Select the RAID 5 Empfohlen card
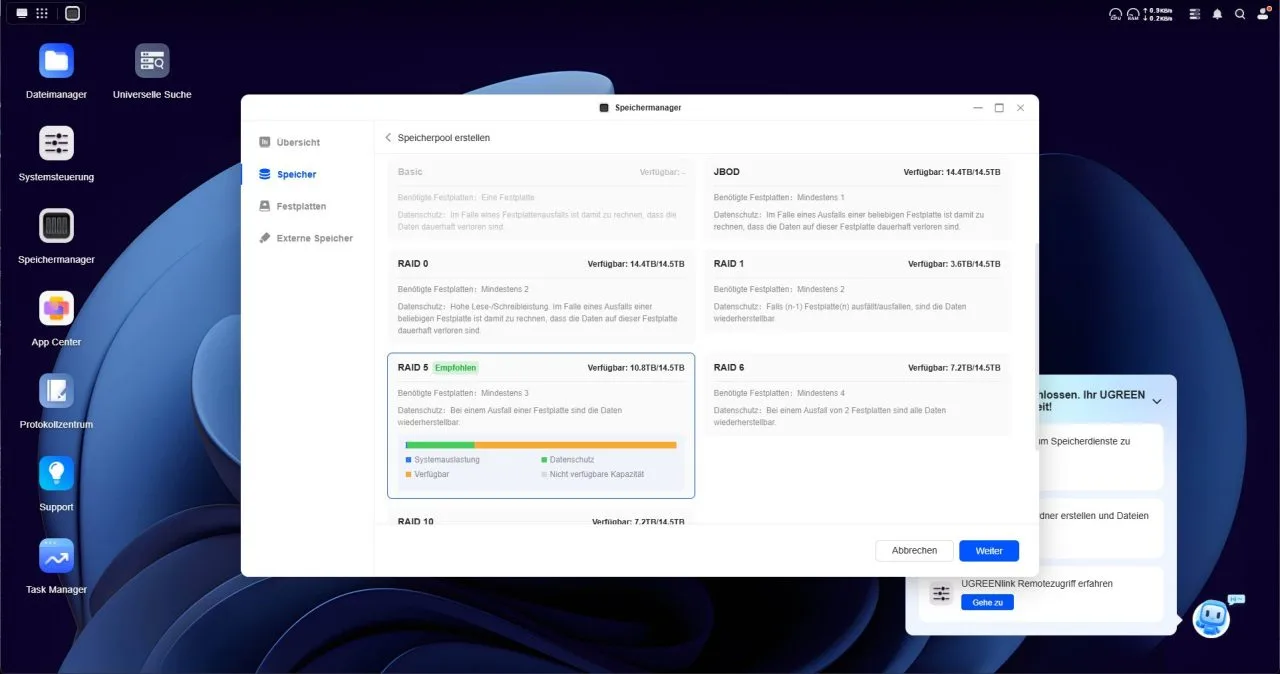 click(541, 425)
